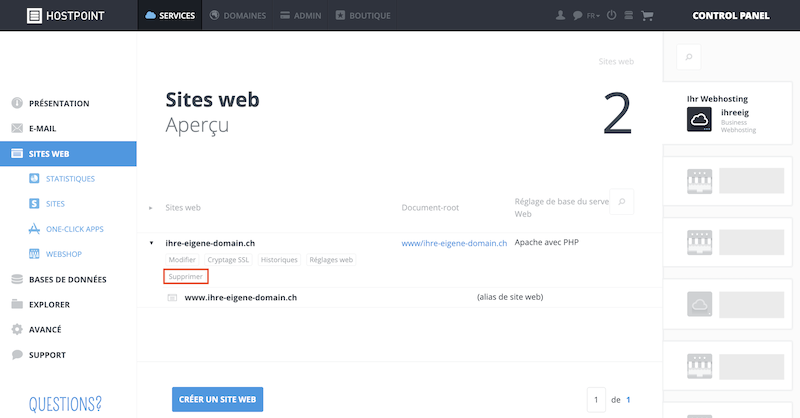The width and height of the screenshot is (800, 418).
Task: Click the table search magnifier icon
Action: click(621, 202)
